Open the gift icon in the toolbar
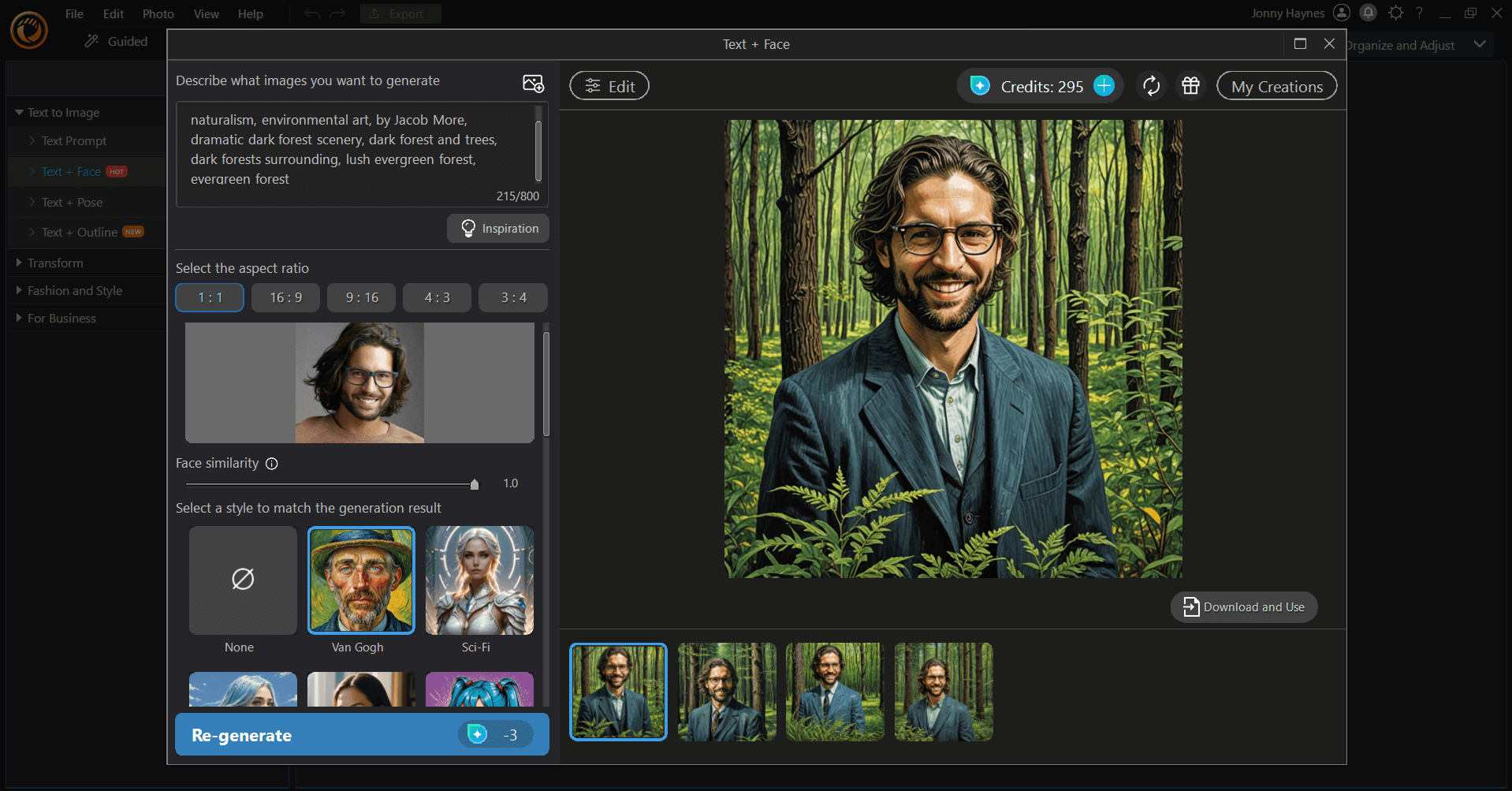The height and width of the screenshot is (791, 1512). 1190,85
